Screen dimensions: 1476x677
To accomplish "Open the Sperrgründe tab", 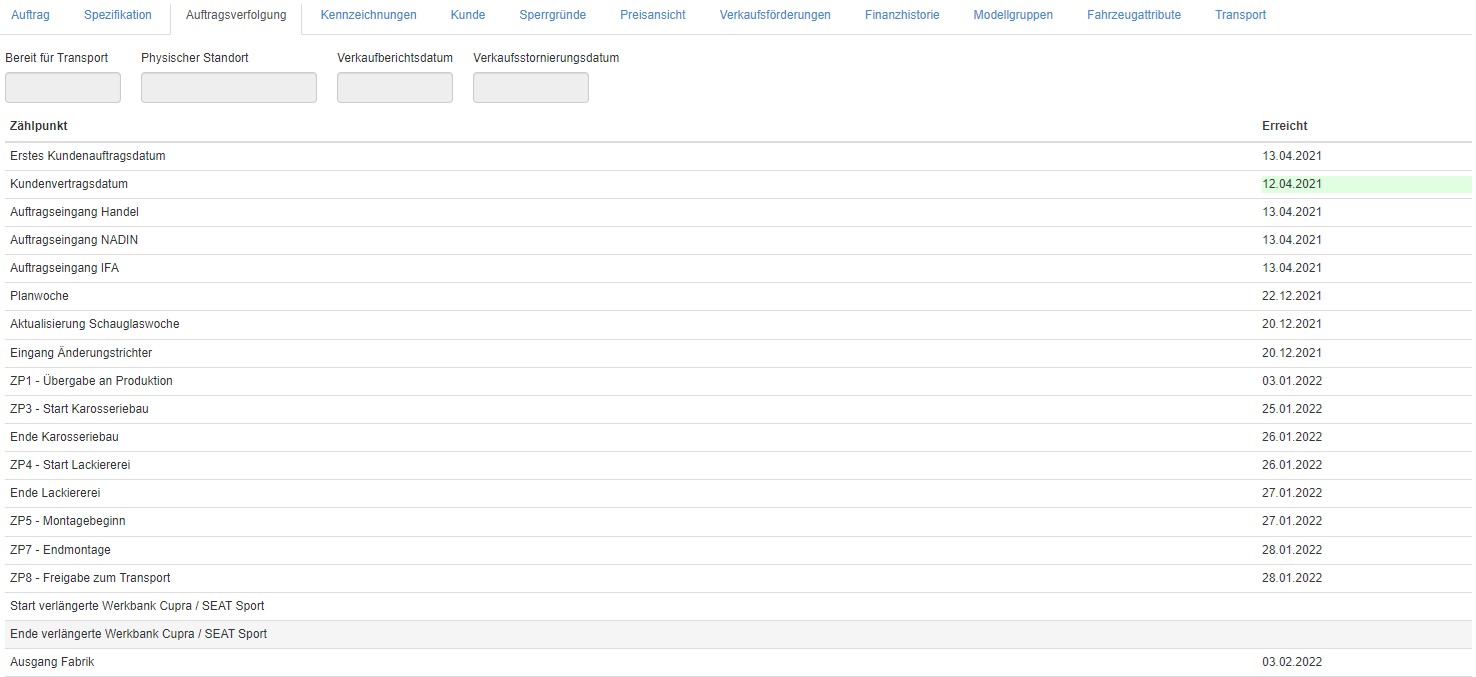I will tap(552, 15).
